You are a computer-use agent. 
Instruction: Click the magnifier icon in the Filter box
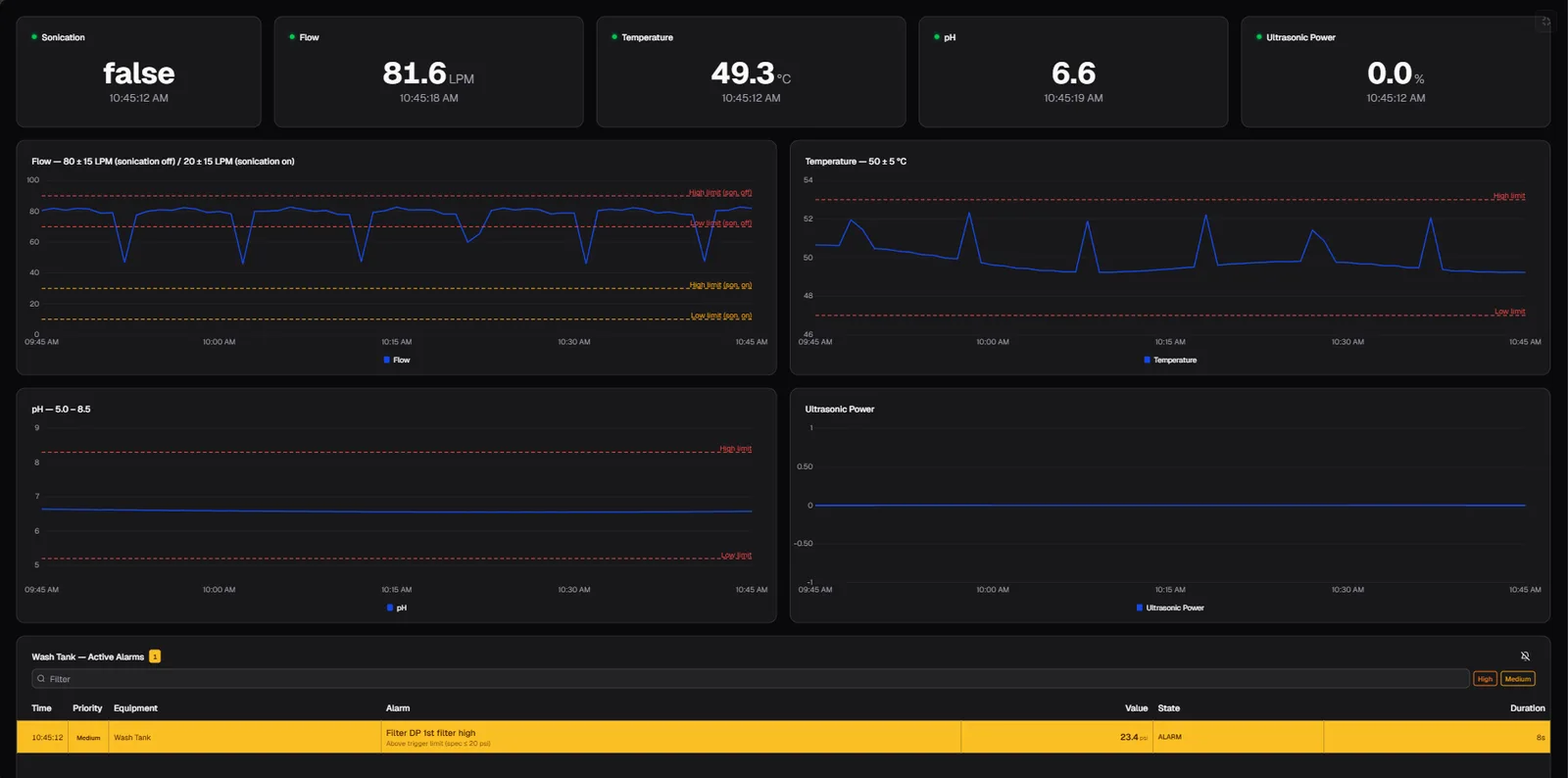(x=41, y=679)
